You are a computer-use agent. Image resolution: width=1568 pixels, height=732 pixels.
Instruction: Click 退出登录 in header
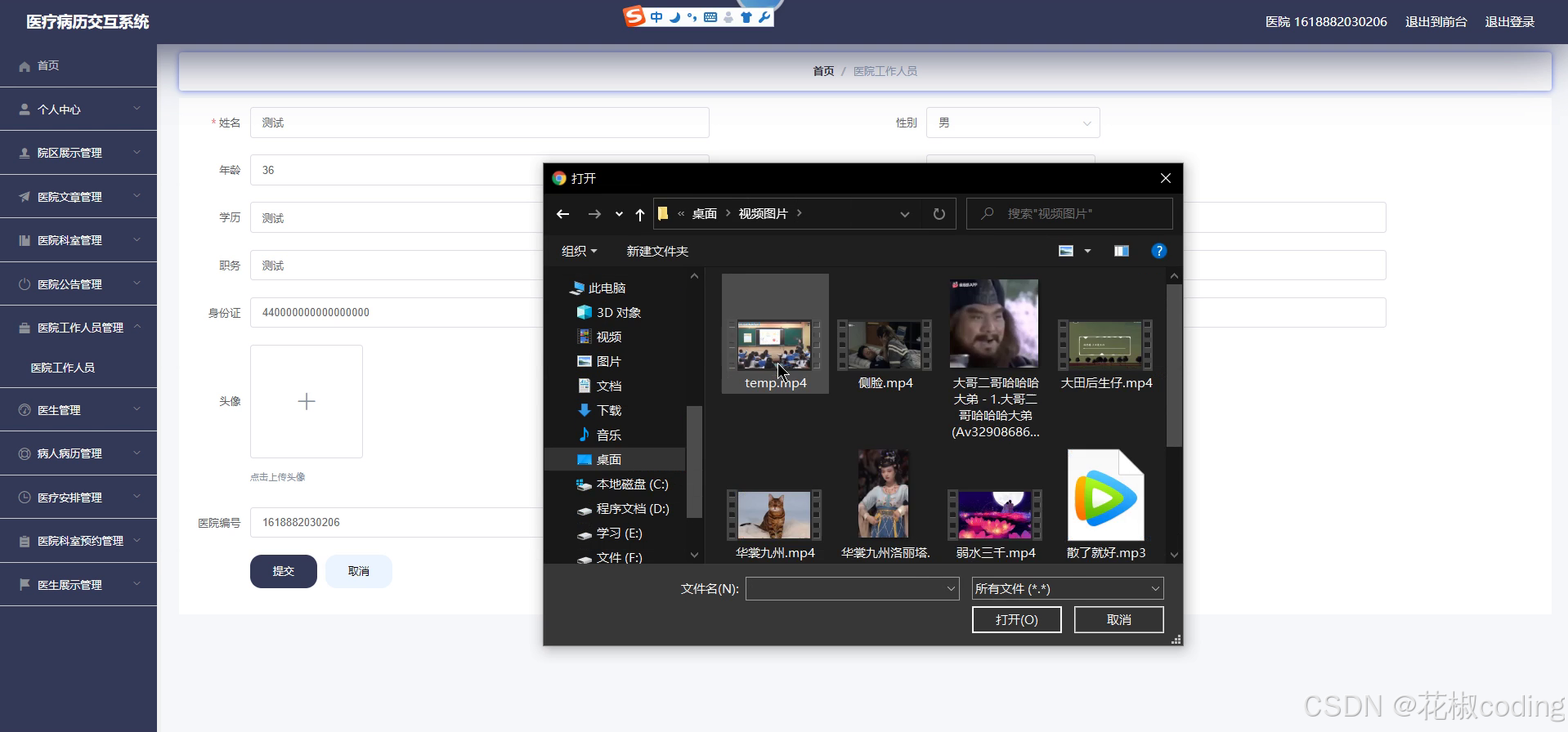(1509, 22)
